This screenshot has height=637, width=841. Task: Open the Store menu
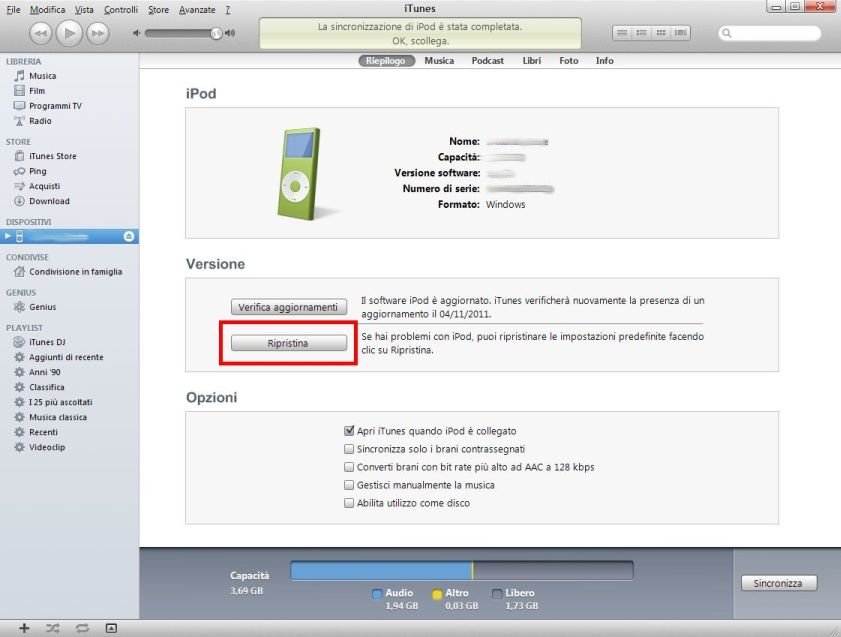158,10
